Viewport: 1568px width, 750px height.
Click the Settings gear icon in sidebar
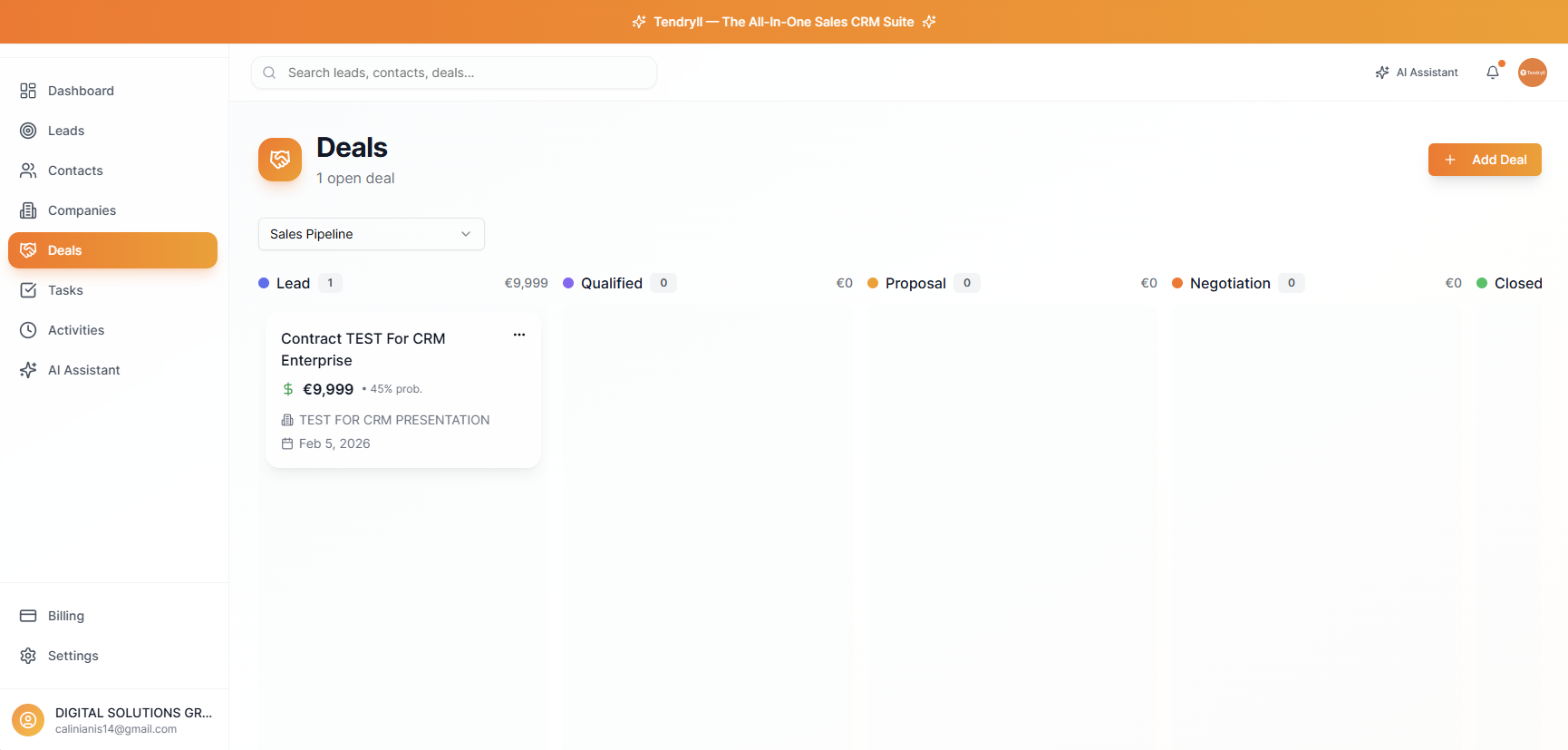coord(28,656)
